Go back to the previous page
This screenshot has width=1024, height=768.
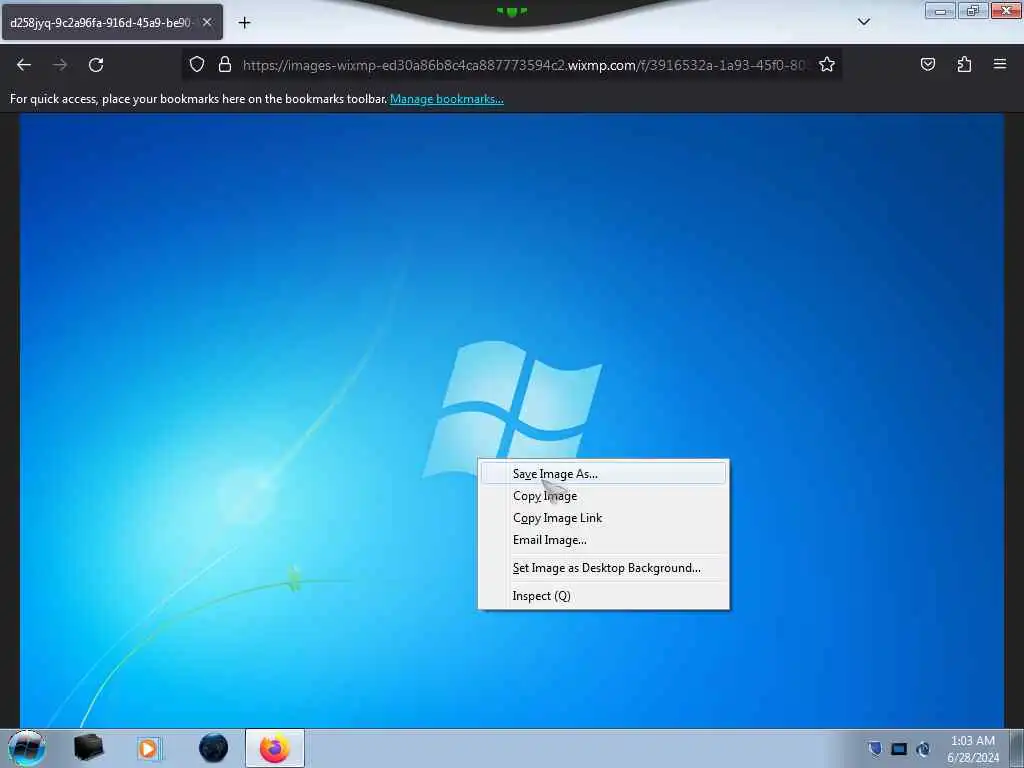point(24,65)
